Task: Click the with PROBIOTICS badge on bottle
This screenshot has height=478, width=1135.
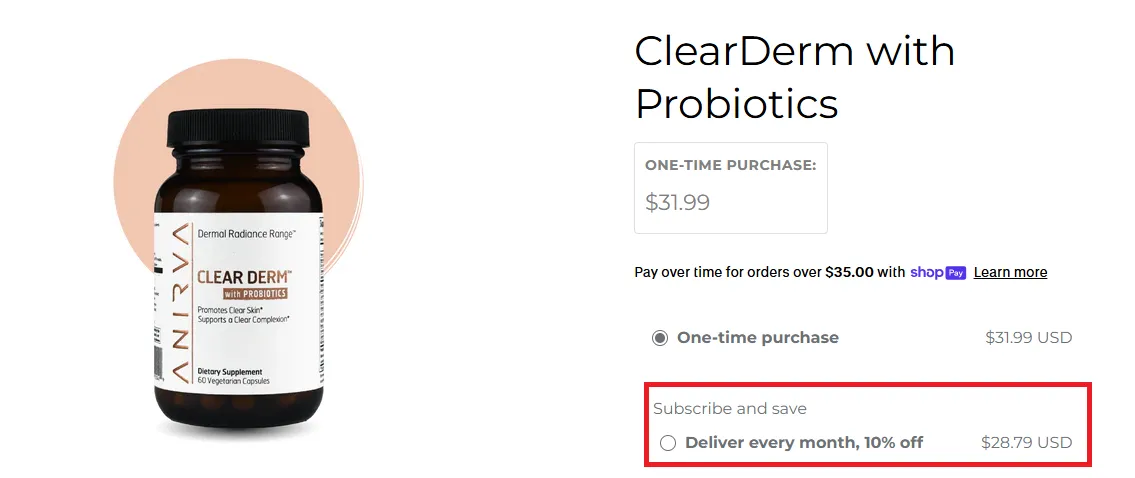Action: point(255,293)
